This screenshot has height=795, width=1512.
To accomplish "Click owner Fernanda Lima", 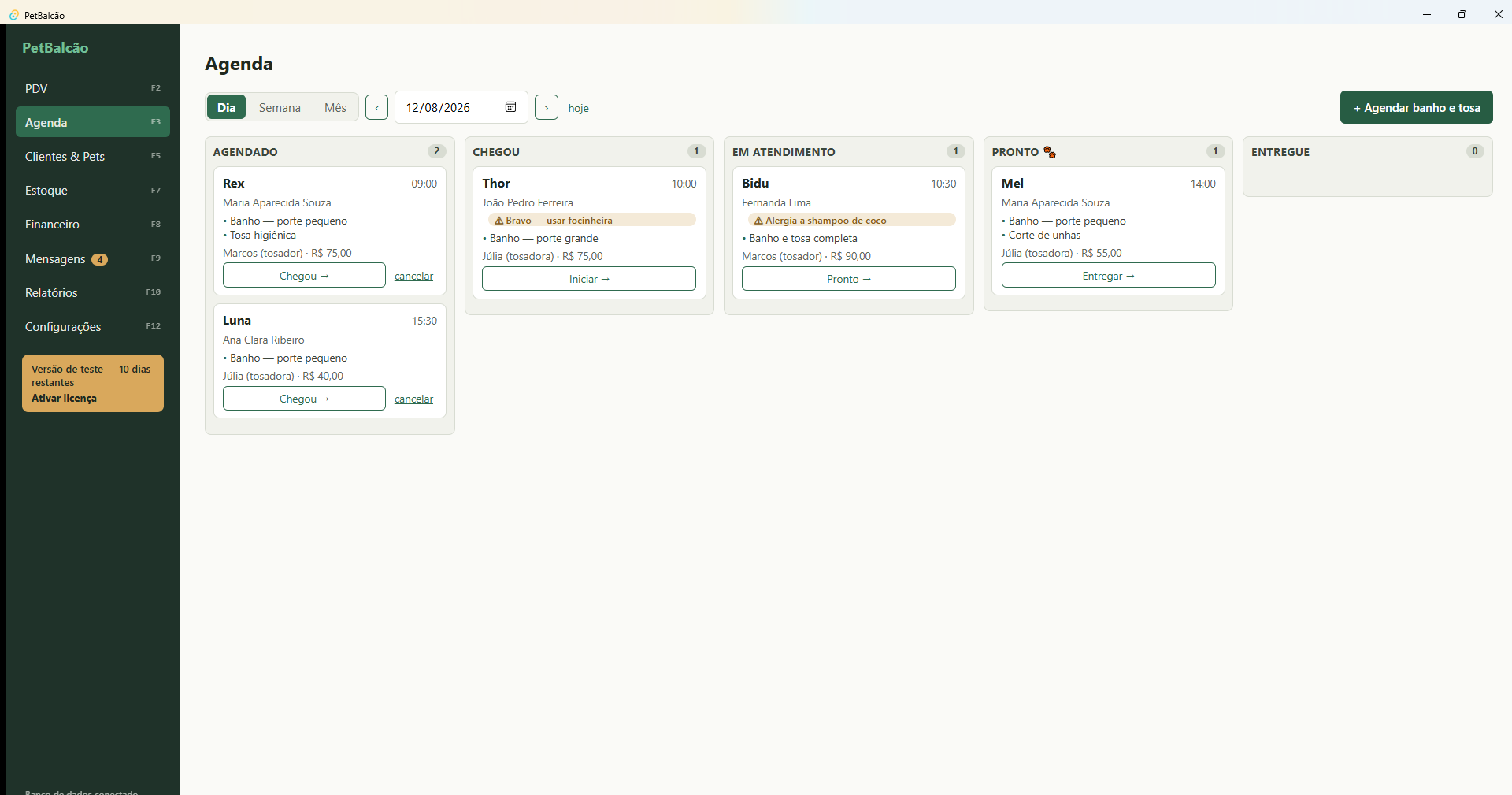I will [x=776, y=202].
